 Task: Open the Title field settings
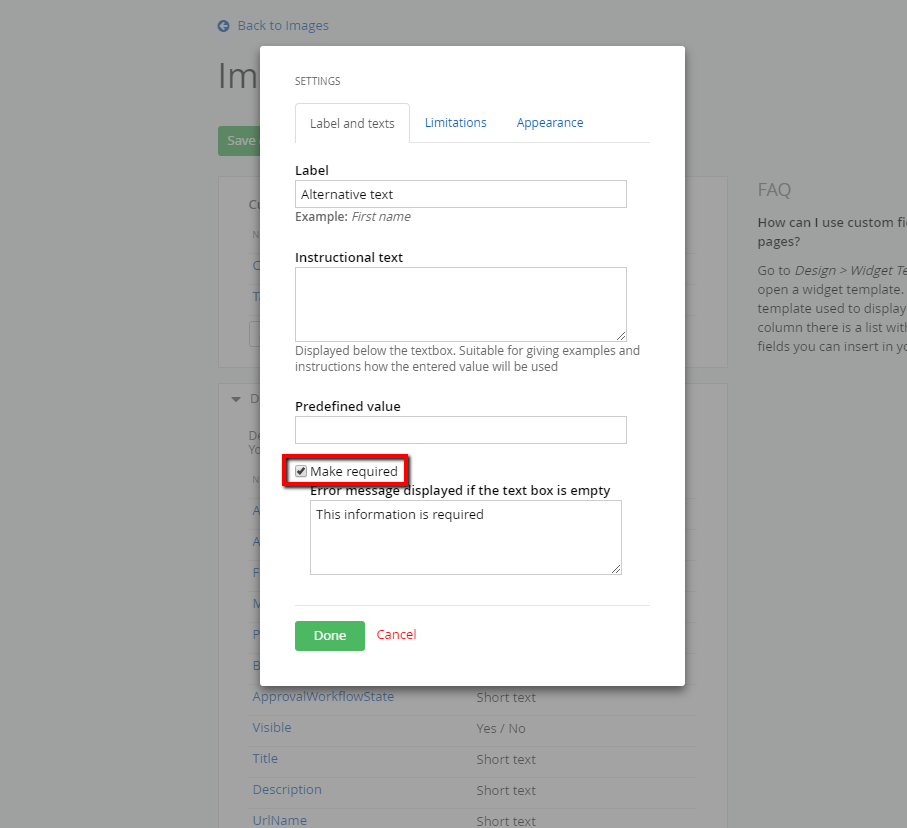264,758
